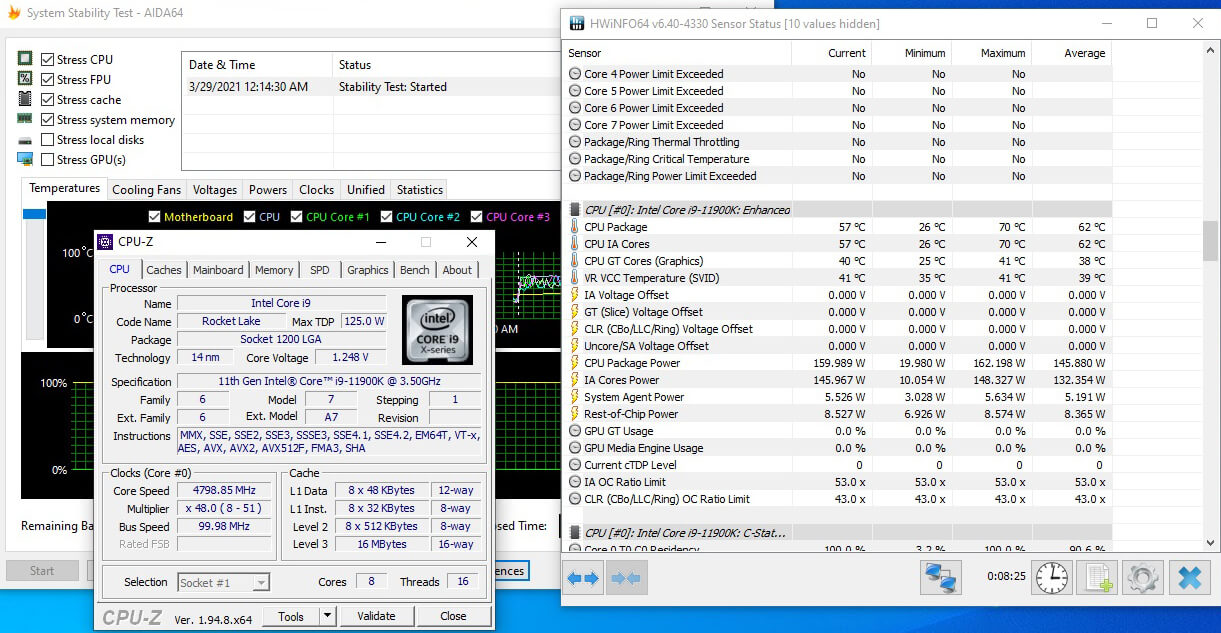Uncheck the Stress FPU checkbox
The height and width of the screenshot is (633, 1221).
(47, 80)
